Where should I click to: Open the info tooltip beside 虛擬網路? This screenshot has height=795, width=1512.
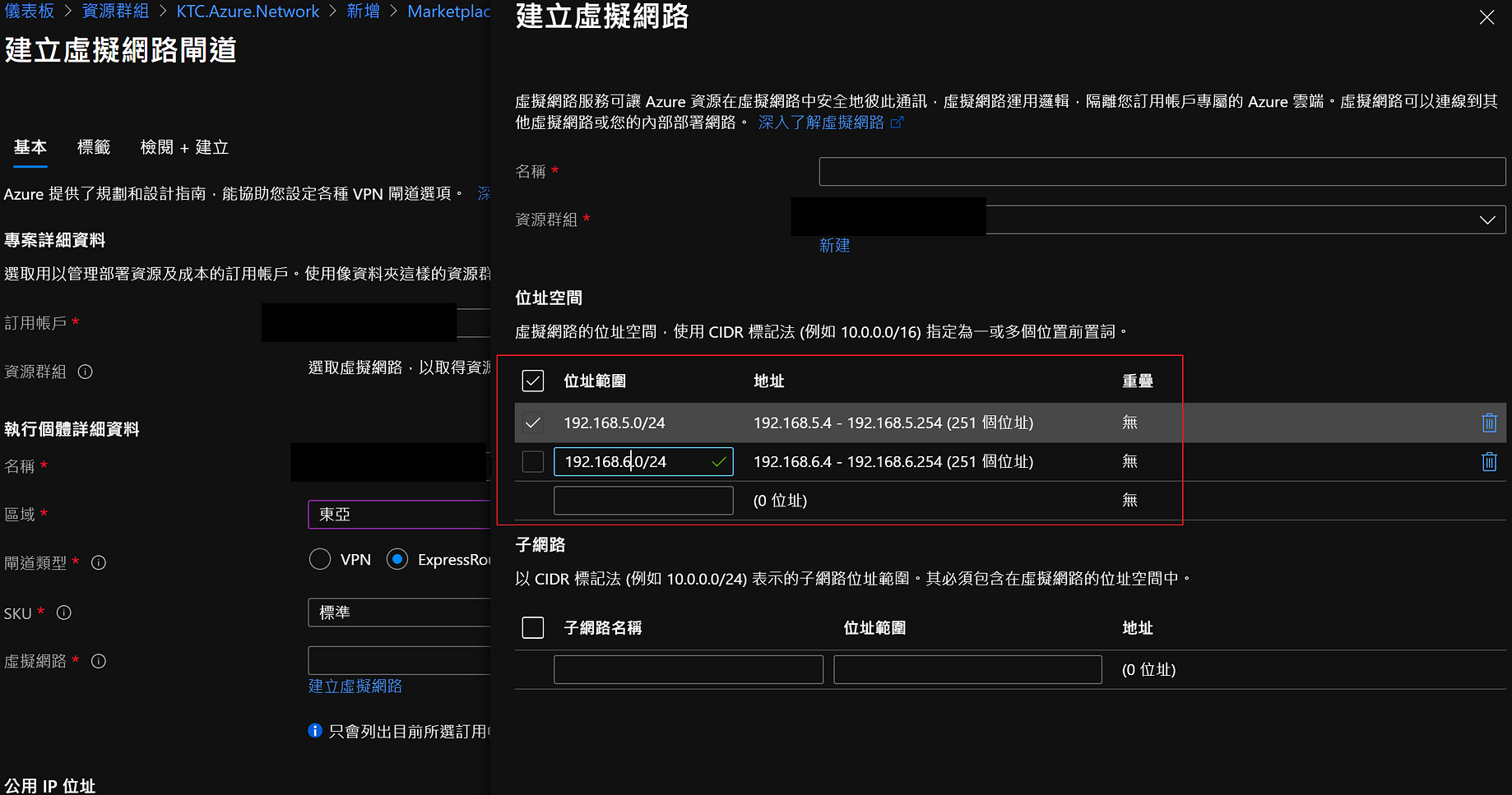point(98,660)
